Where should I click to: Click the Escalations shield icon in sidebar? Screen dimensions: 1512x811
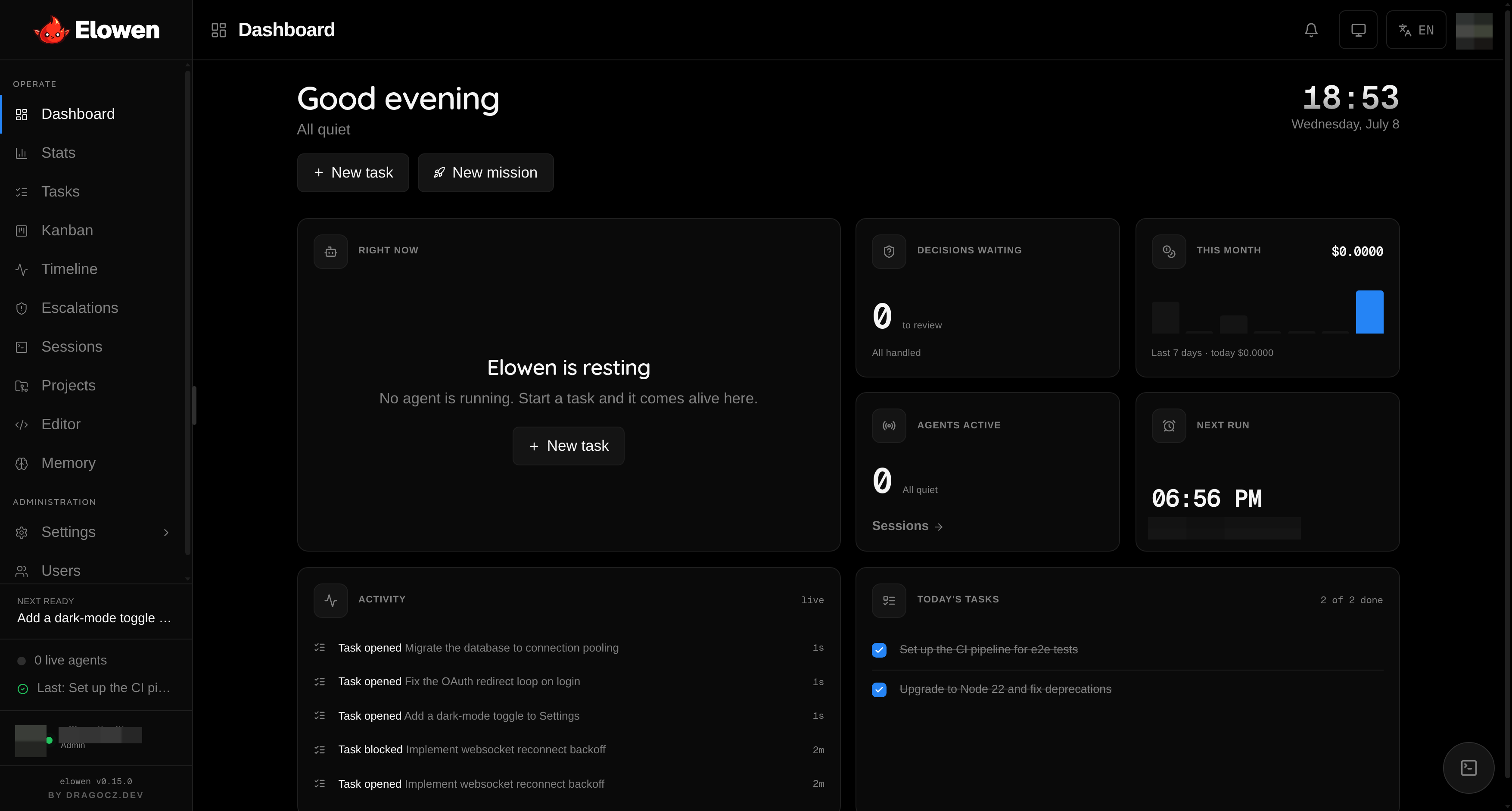pyautogui.click(x=22, y=308)
